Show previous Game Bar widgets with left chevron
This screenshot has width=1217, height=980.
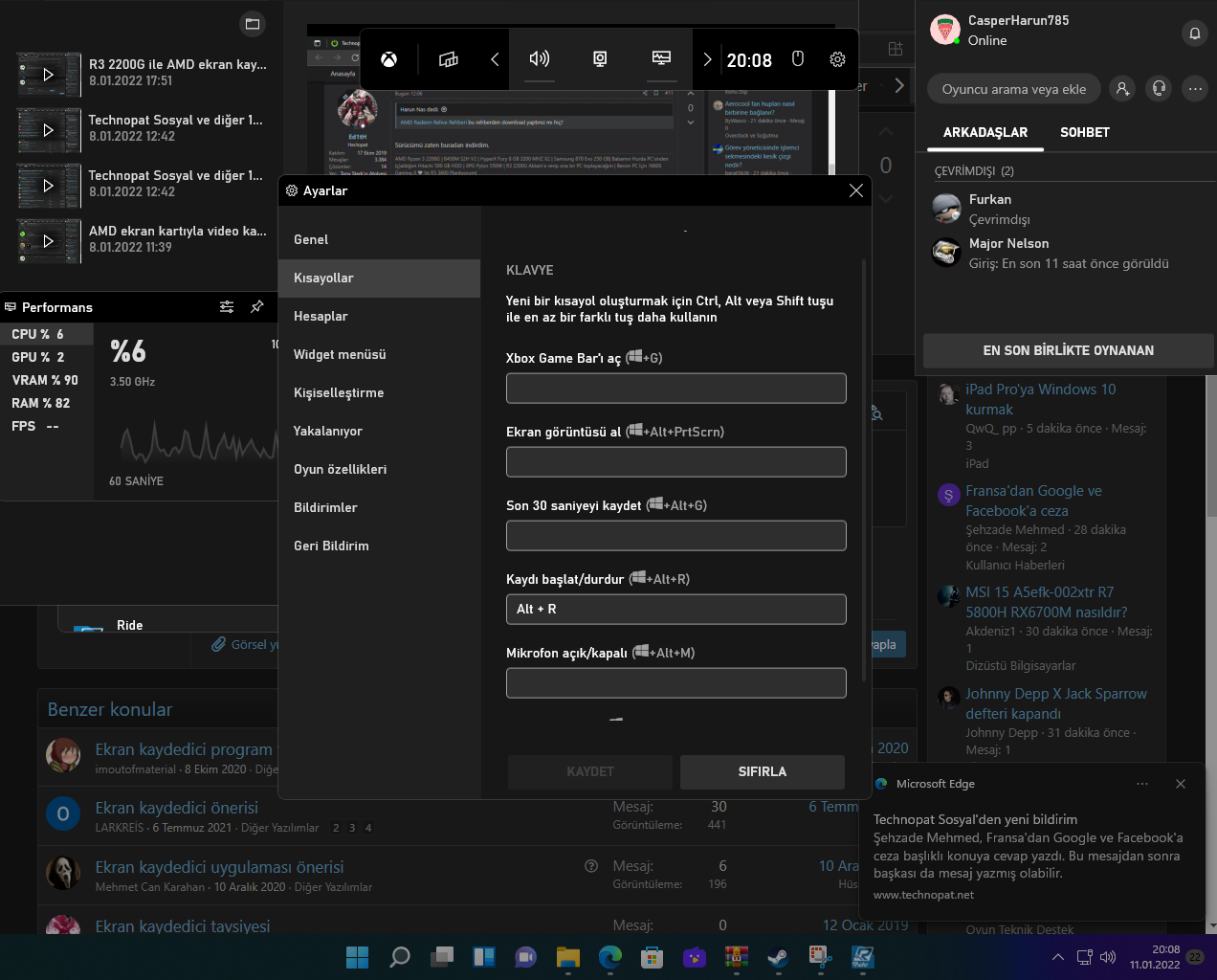[495, 59]
